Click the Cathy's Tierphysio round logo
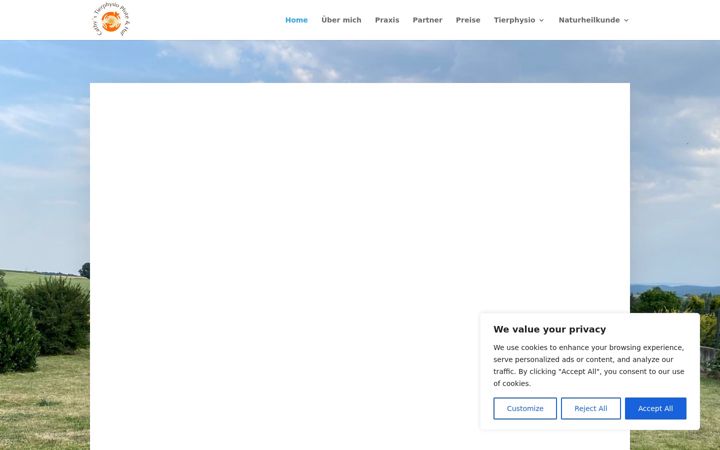Image resolution: width=720 pixels, height=450 pixels. pos(111,20)
